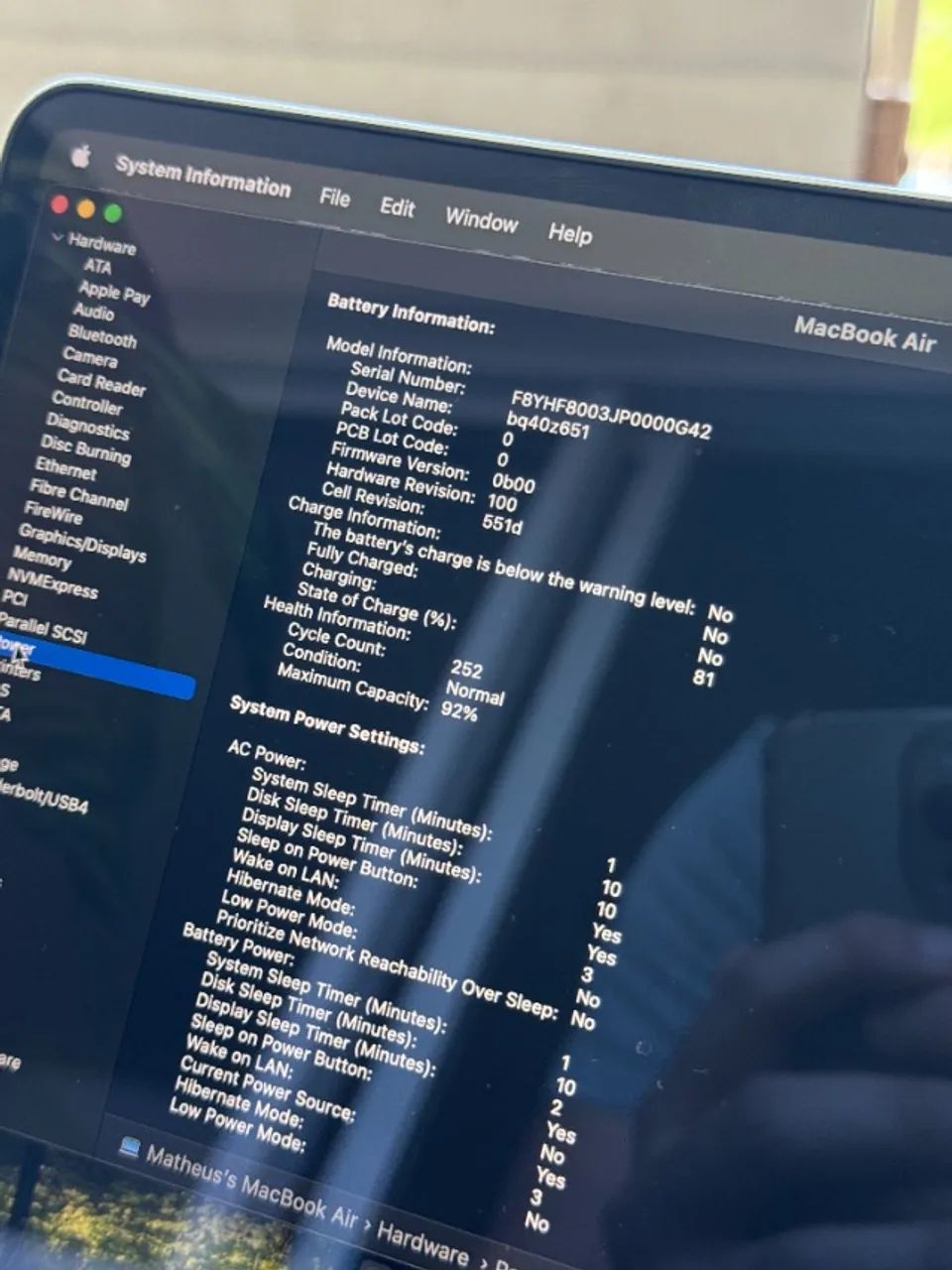Select Memory in the sidebar
The width and height of the screenshot is (952, 1270).
(x=42, y=559)
